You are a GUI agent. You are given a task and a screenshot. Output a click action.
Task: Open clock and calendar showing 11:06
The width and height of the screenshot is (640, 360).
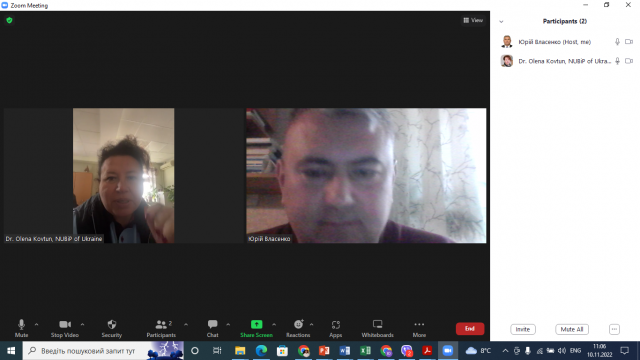click(600, 351)
